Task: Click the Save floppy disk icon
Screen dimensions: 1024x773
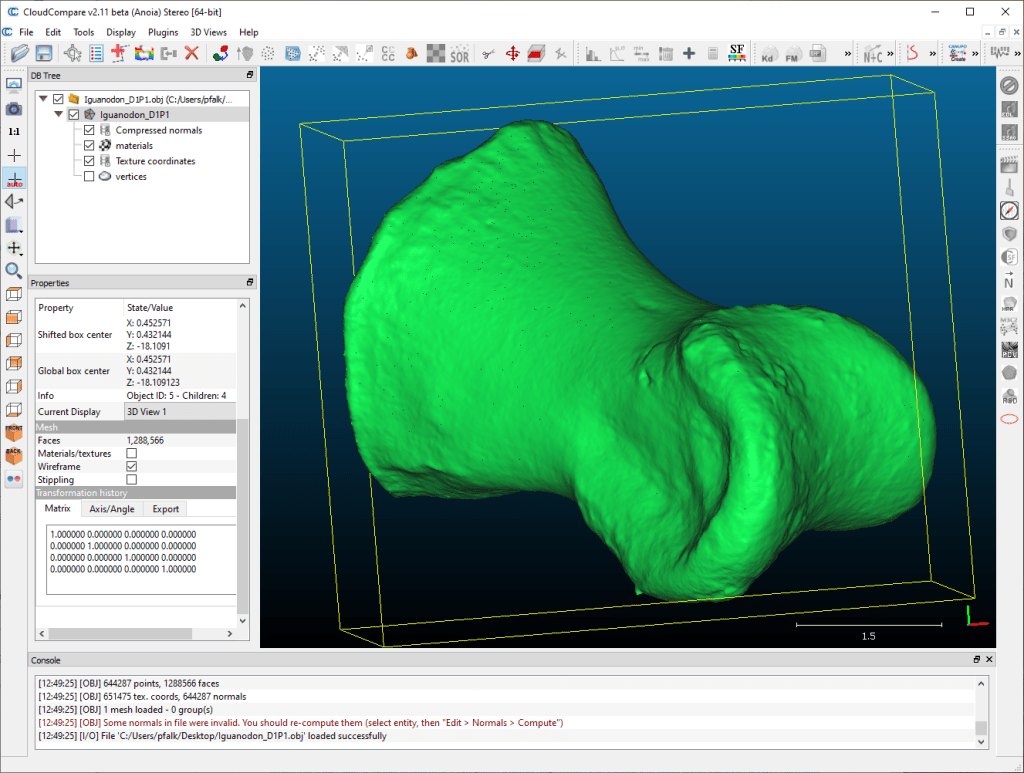Action: (44, 53)
